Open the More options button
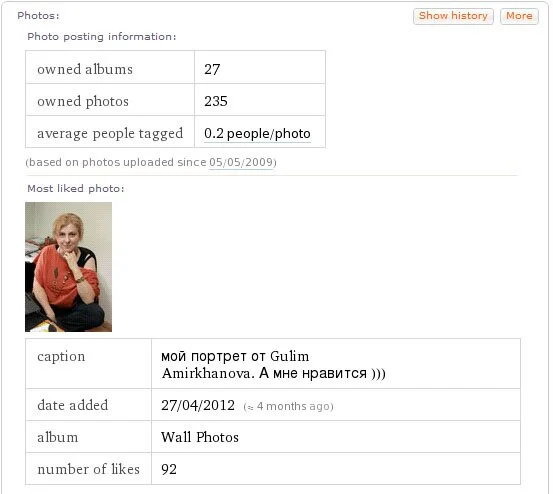 pyautogui.click(x=519, y=16)
